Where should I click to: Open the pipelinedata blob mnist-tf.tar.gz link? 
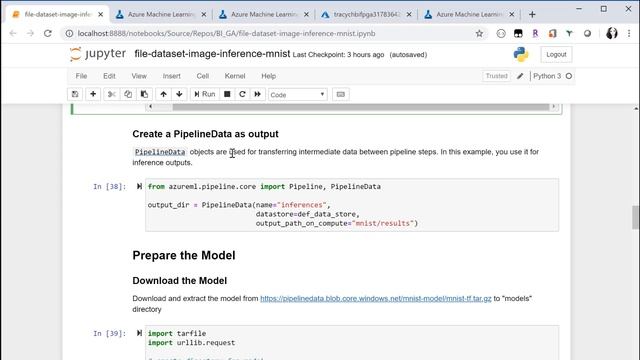376,298
